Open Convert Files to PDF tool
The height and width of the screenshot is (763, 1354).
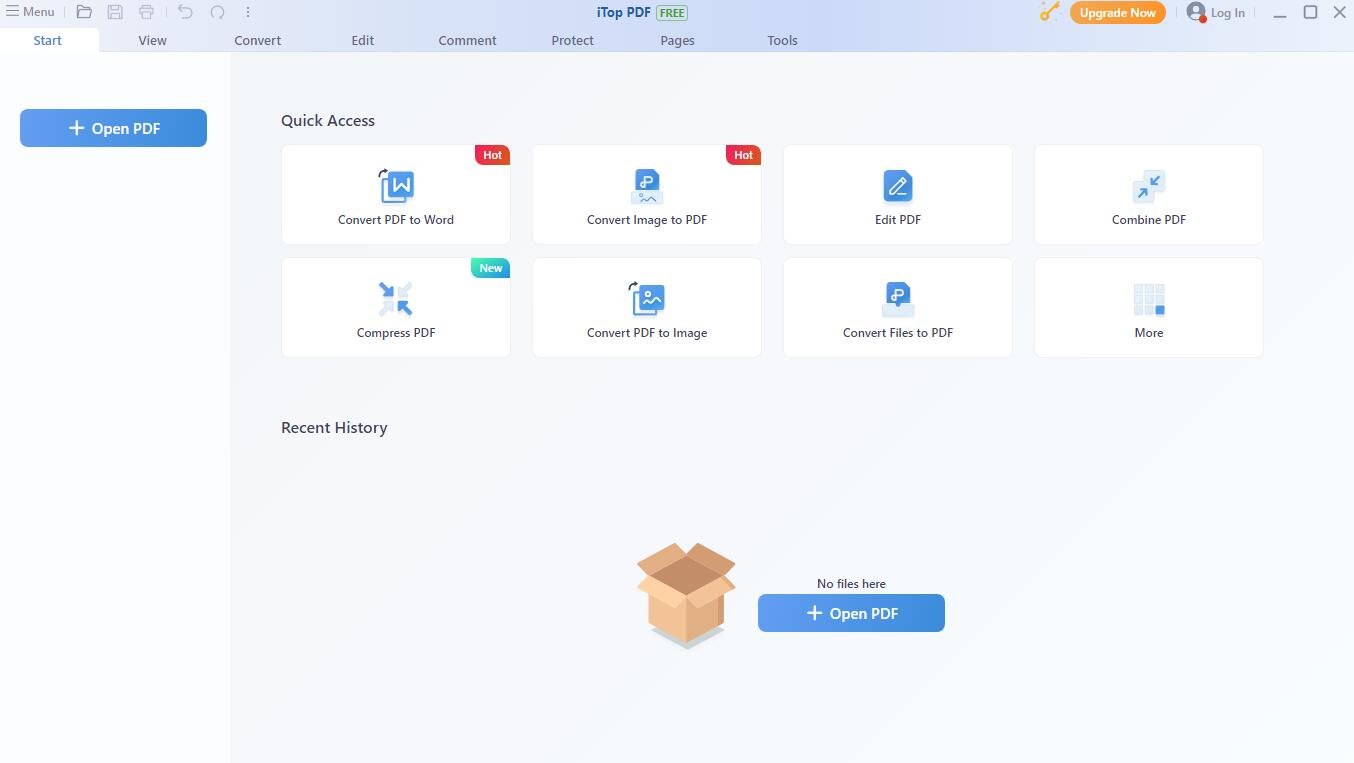click(x=897, y=308)
